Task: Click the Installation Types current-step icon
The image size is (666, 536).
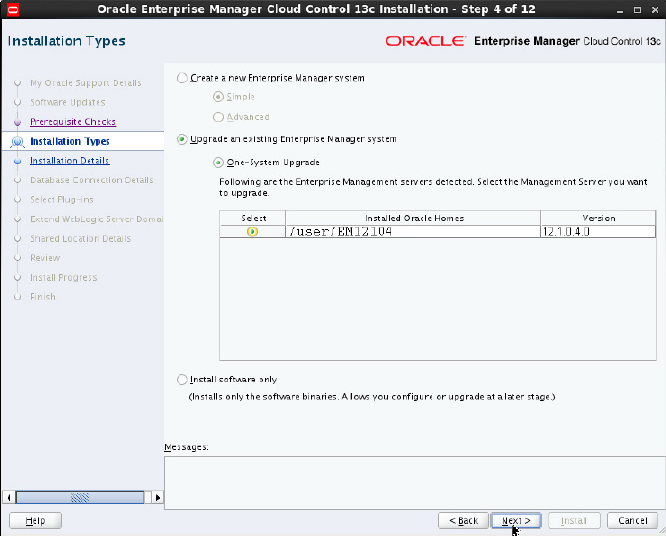Action: click(x=17, y=142)
